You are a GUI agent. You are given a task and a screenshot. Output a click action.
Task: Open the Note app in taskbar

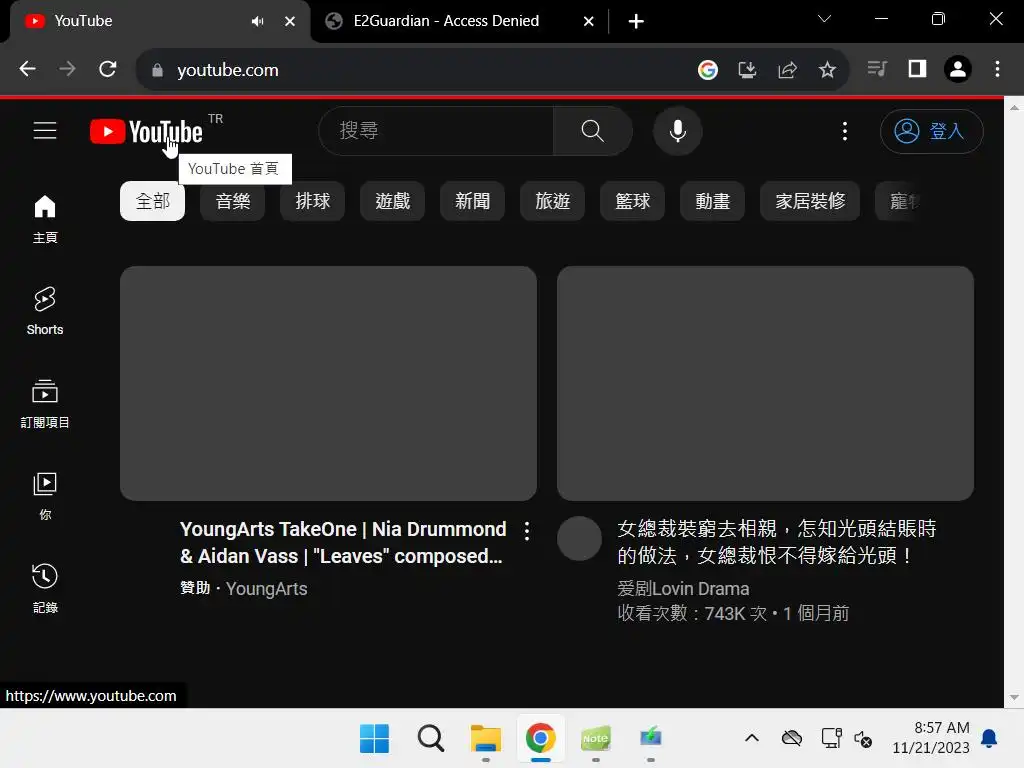596,739
